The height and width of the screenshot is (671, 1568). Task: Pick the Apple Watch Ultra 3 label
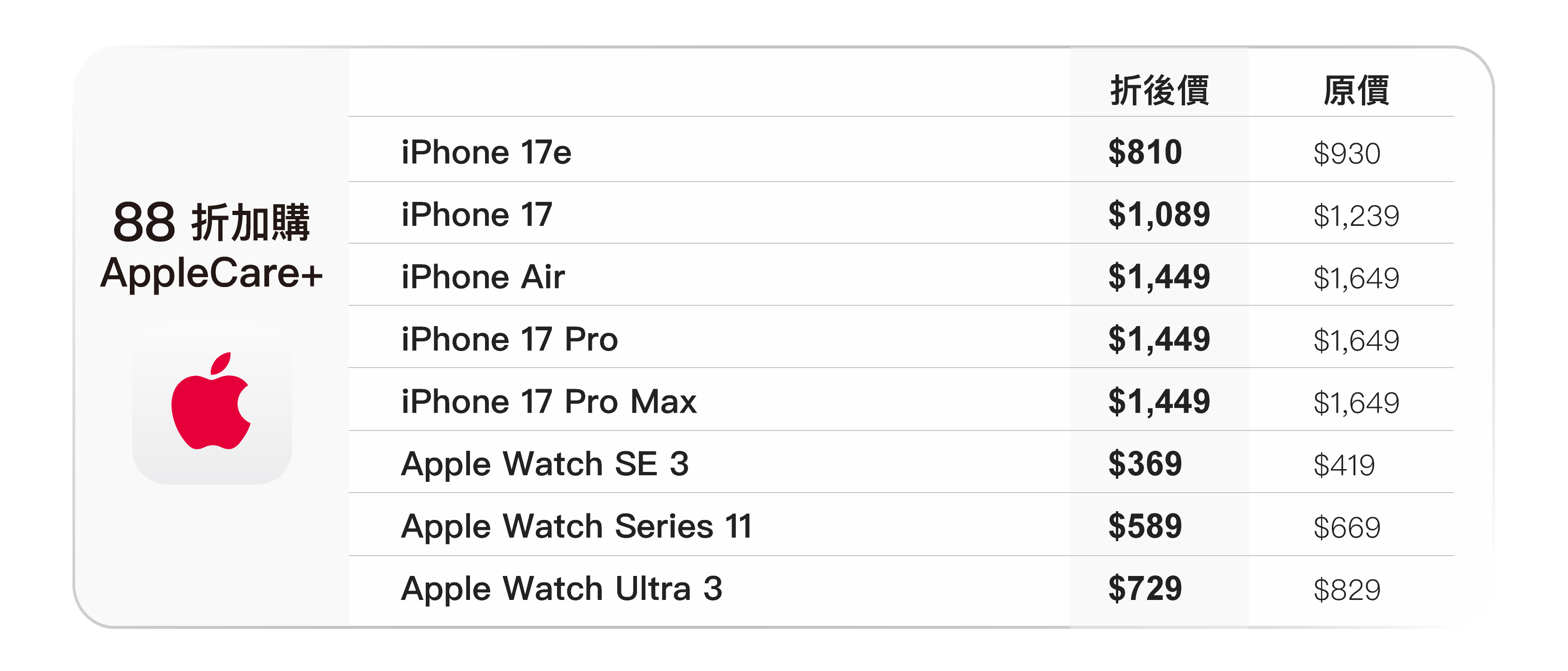coord(561,589)
